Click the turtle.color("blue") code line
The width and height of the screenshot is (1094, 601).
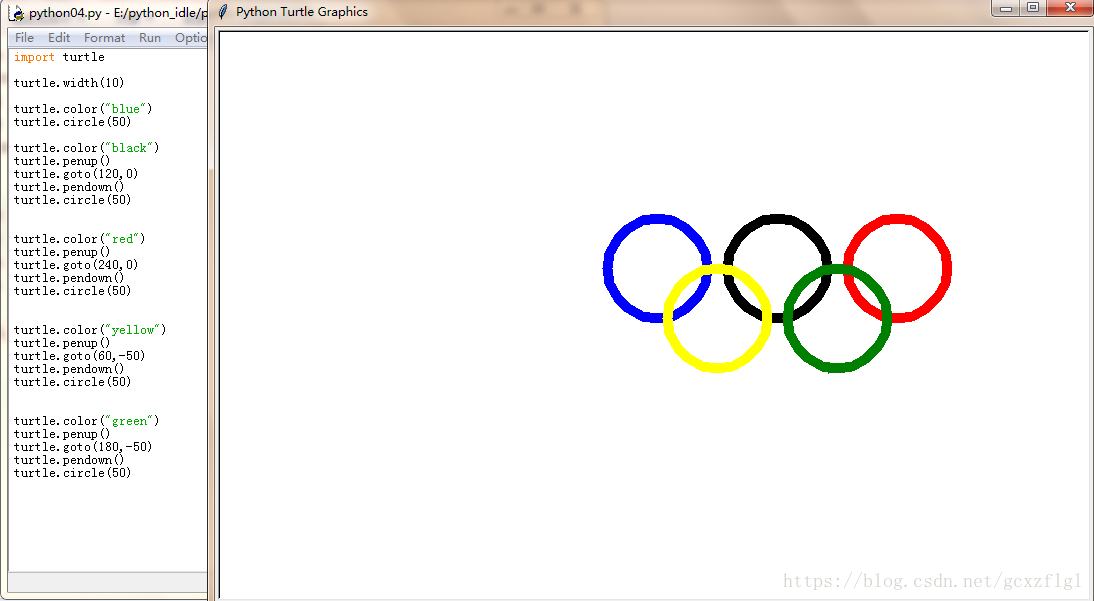[83, 109]
